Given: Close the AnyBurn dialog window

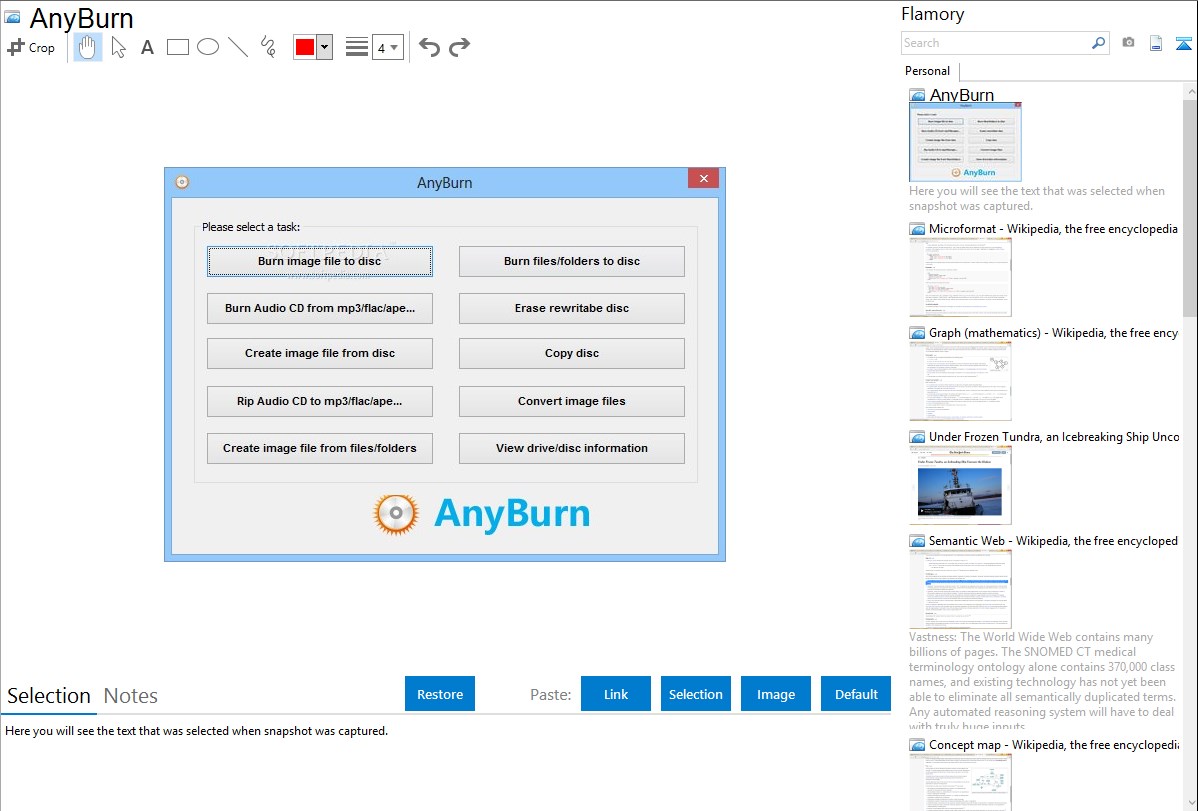Looking at the screenshot, I should click(703, 178).
